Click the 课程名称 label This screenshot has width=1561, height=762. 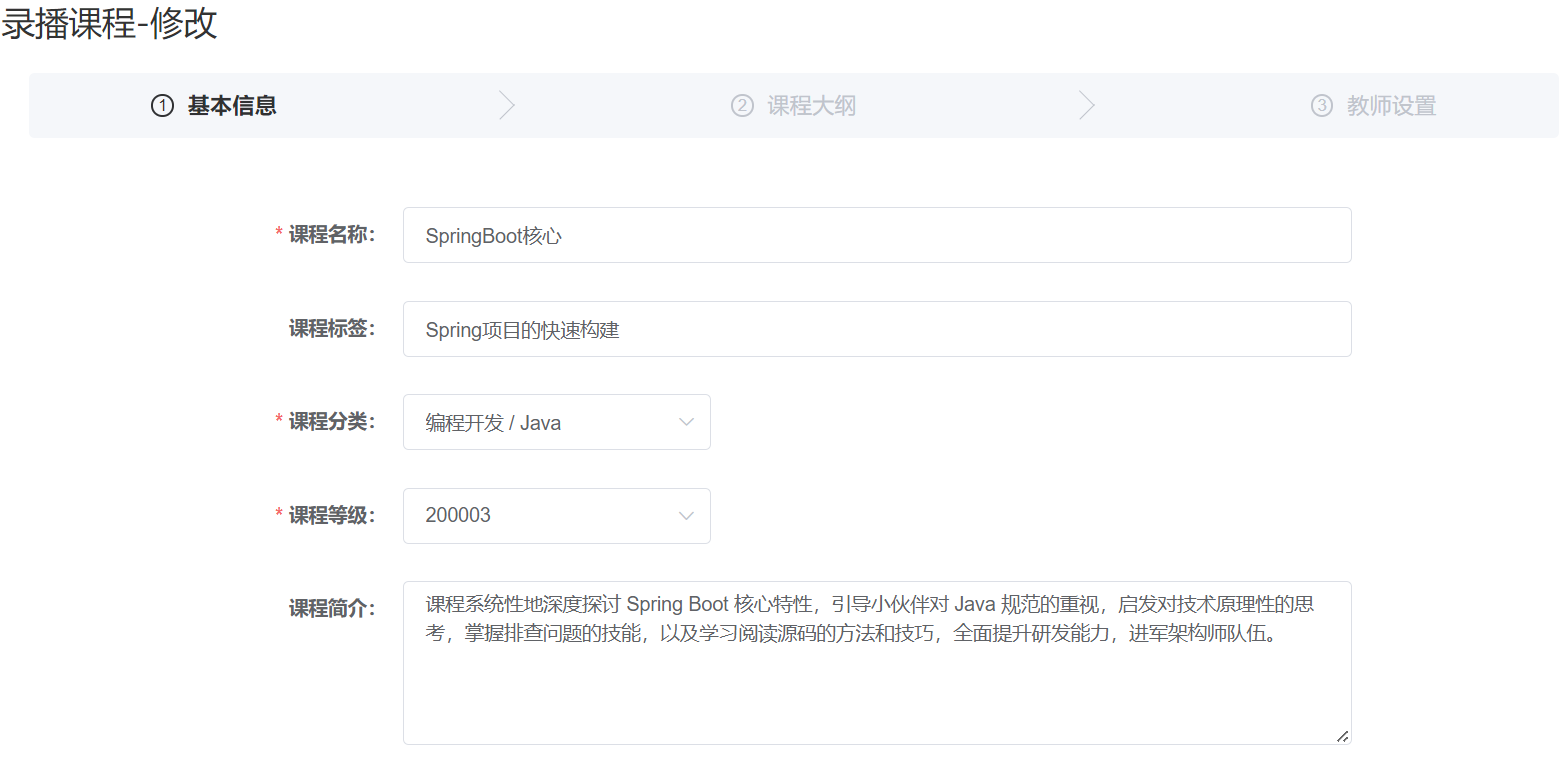click(332, 235)
